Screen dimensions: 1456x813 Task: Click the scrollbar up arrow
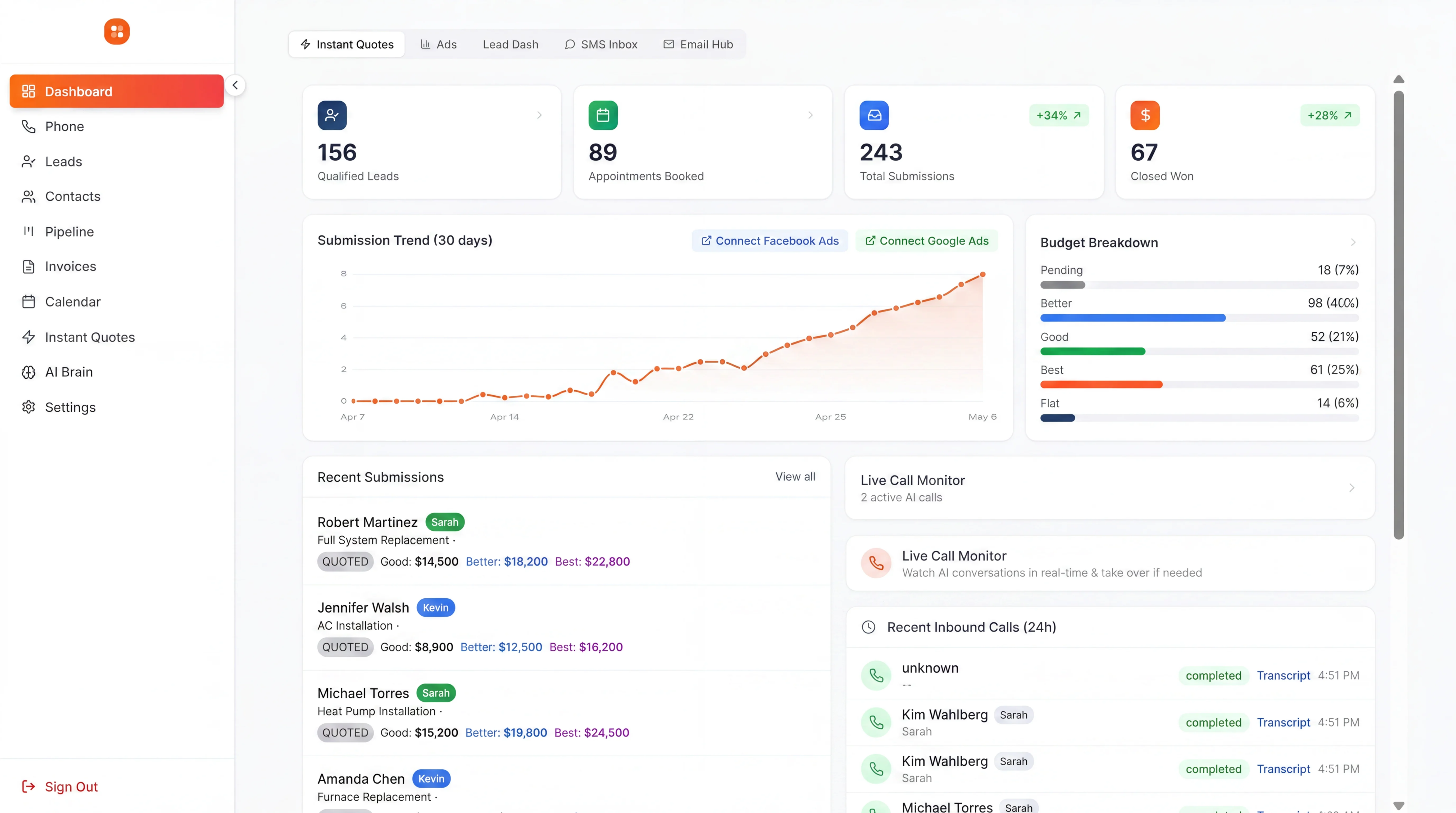(x=1399, y=79)
